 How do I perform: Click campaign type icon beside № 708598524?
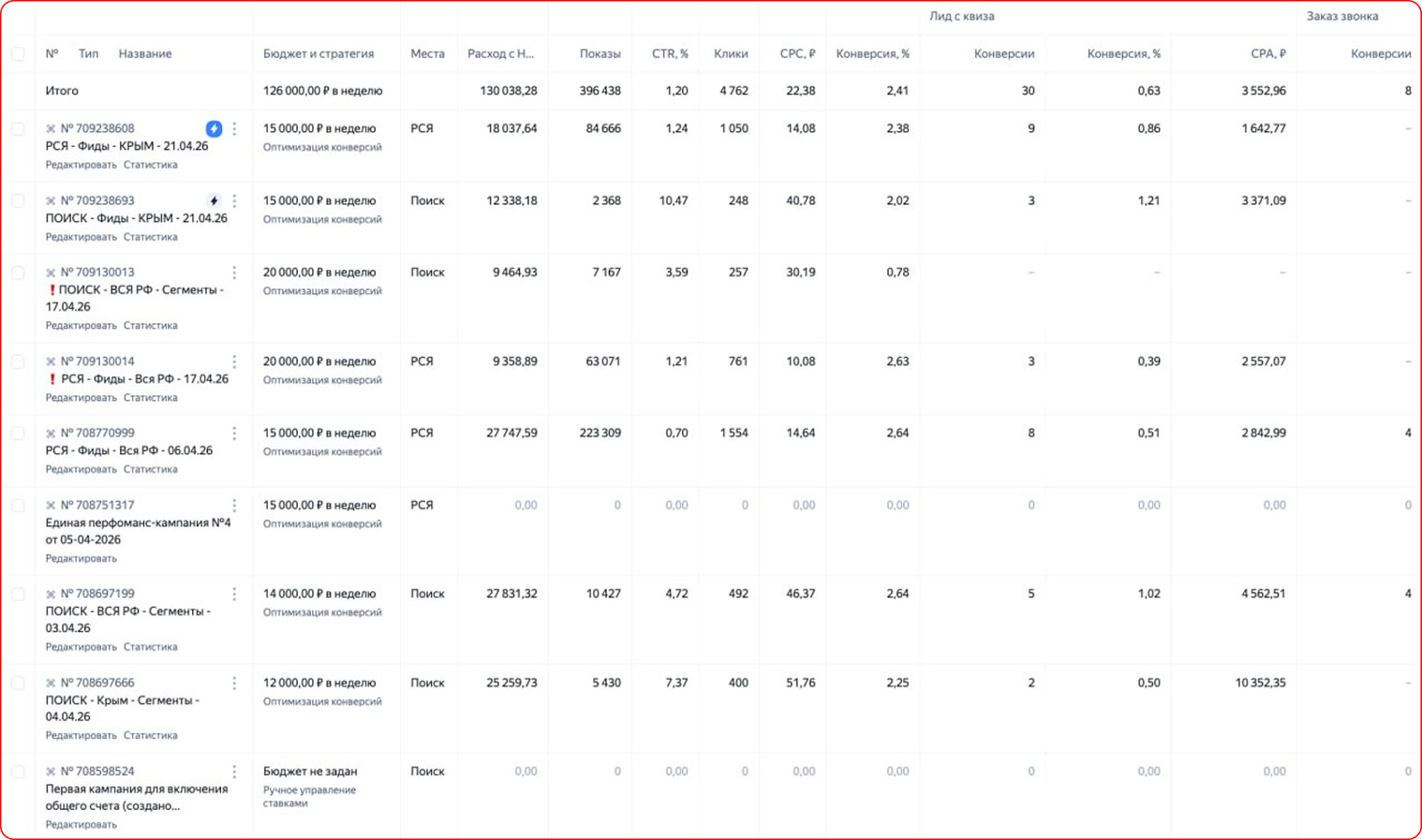click(51, 772)
